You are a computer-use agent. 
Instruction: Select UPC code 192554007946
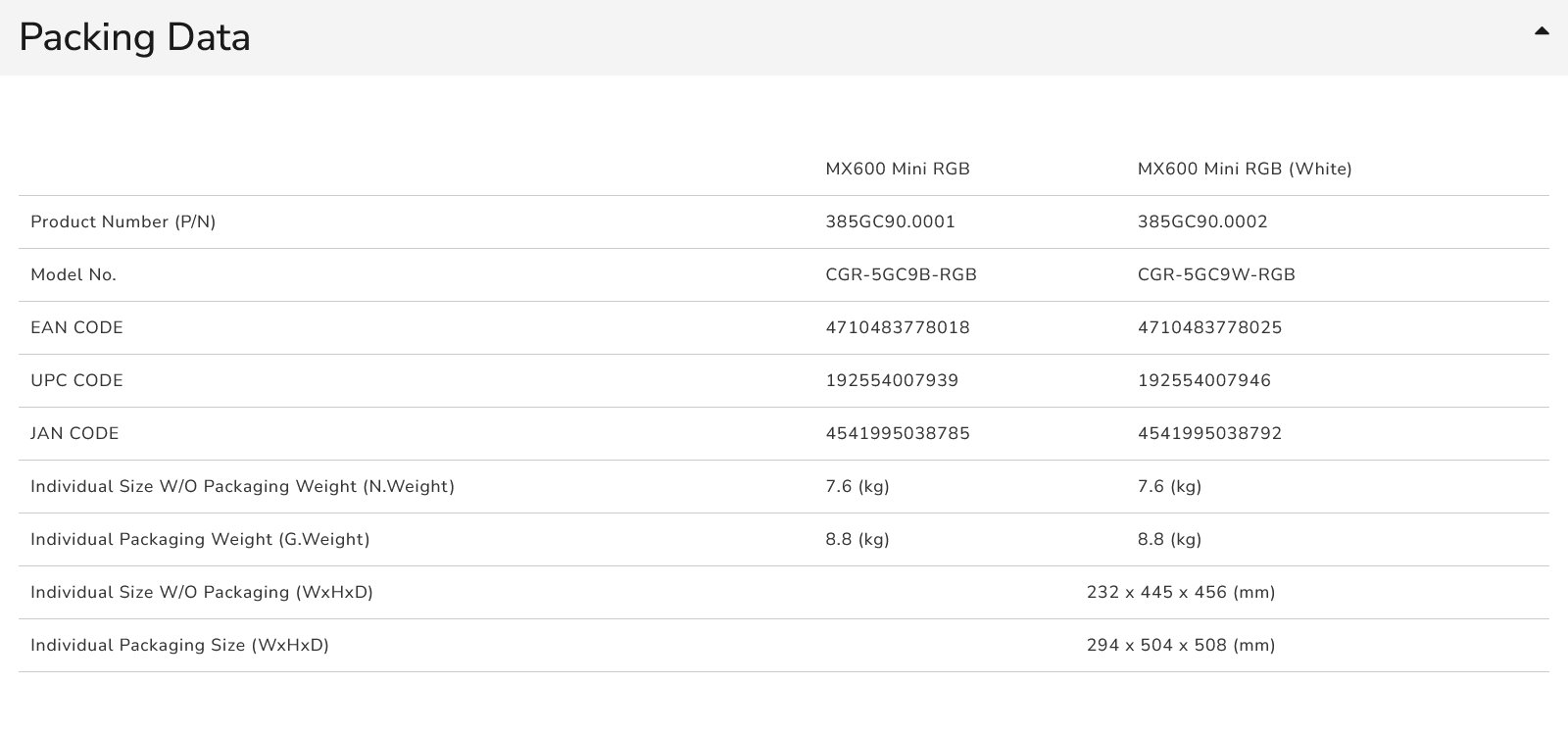1203,380
